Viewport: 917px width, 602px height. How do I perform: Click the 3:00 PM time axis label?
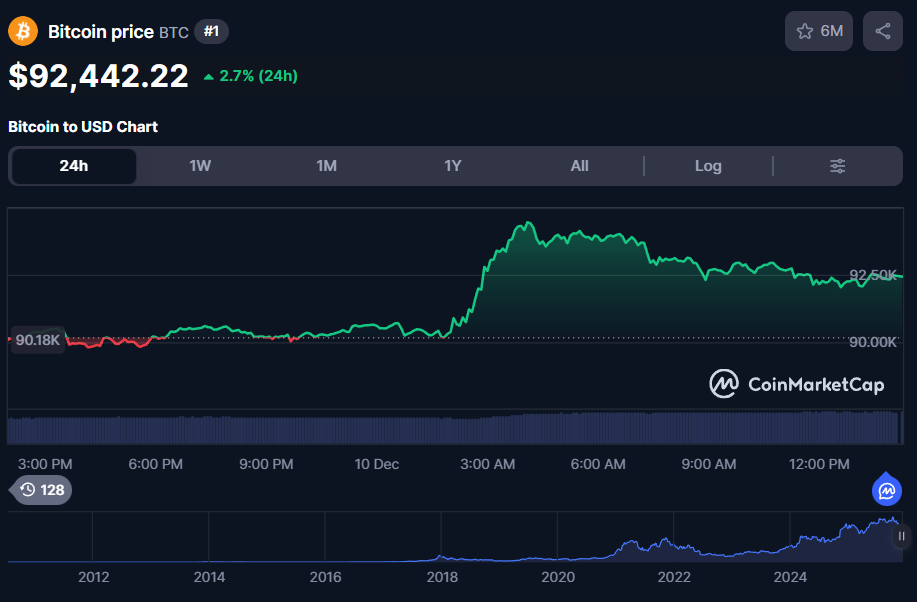coord(45,465)
